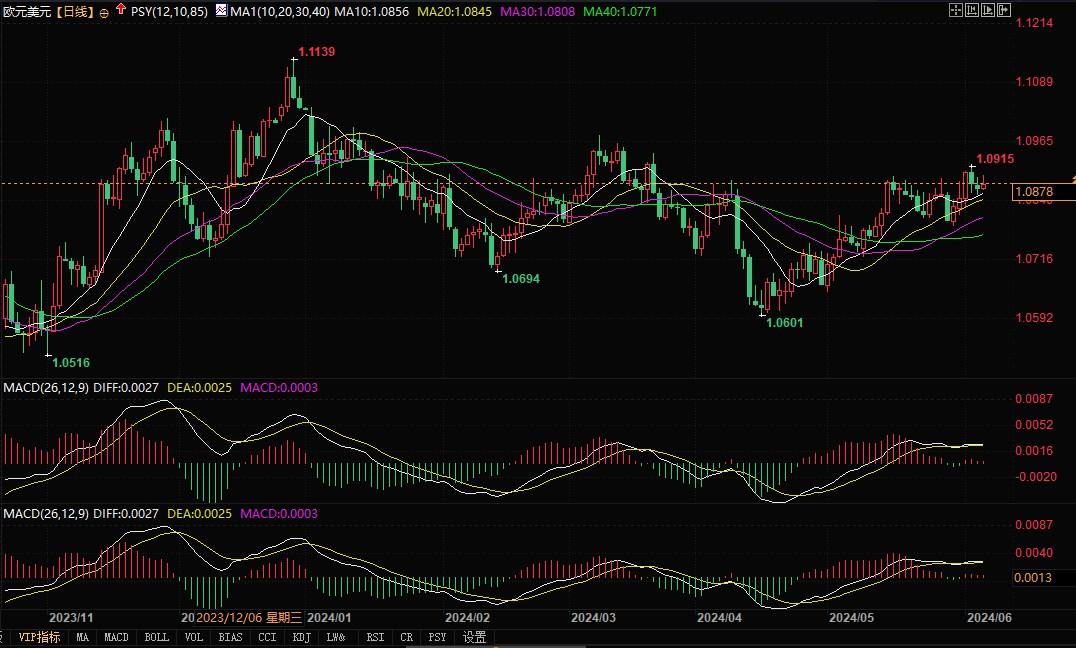Screen dimensions: 1076x648
Task: Click the 1.0516 low price label
Action: coord(71,362)
